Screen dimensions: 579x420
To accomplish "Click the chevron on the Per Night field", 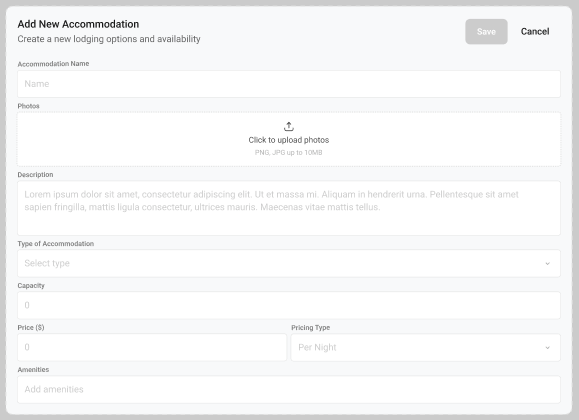I will (548, 348).
